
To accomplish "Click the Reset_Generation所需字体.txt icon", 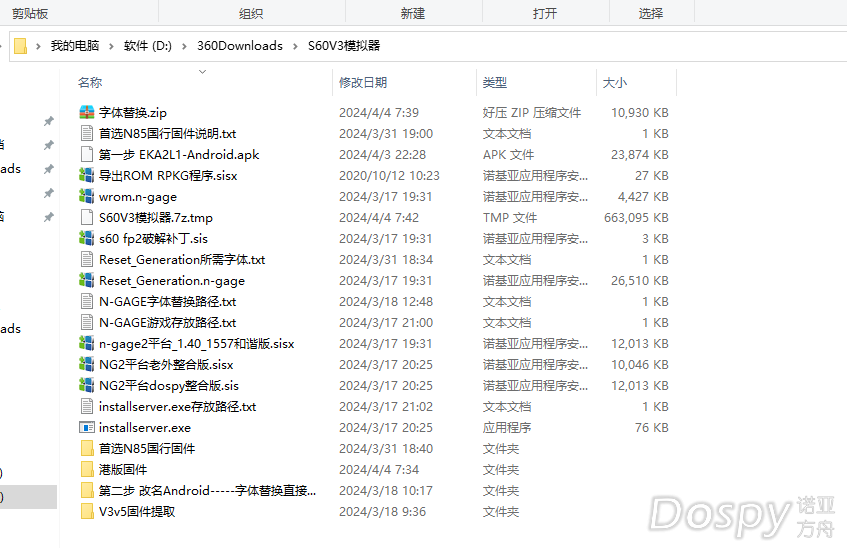I will pos(86,259).
